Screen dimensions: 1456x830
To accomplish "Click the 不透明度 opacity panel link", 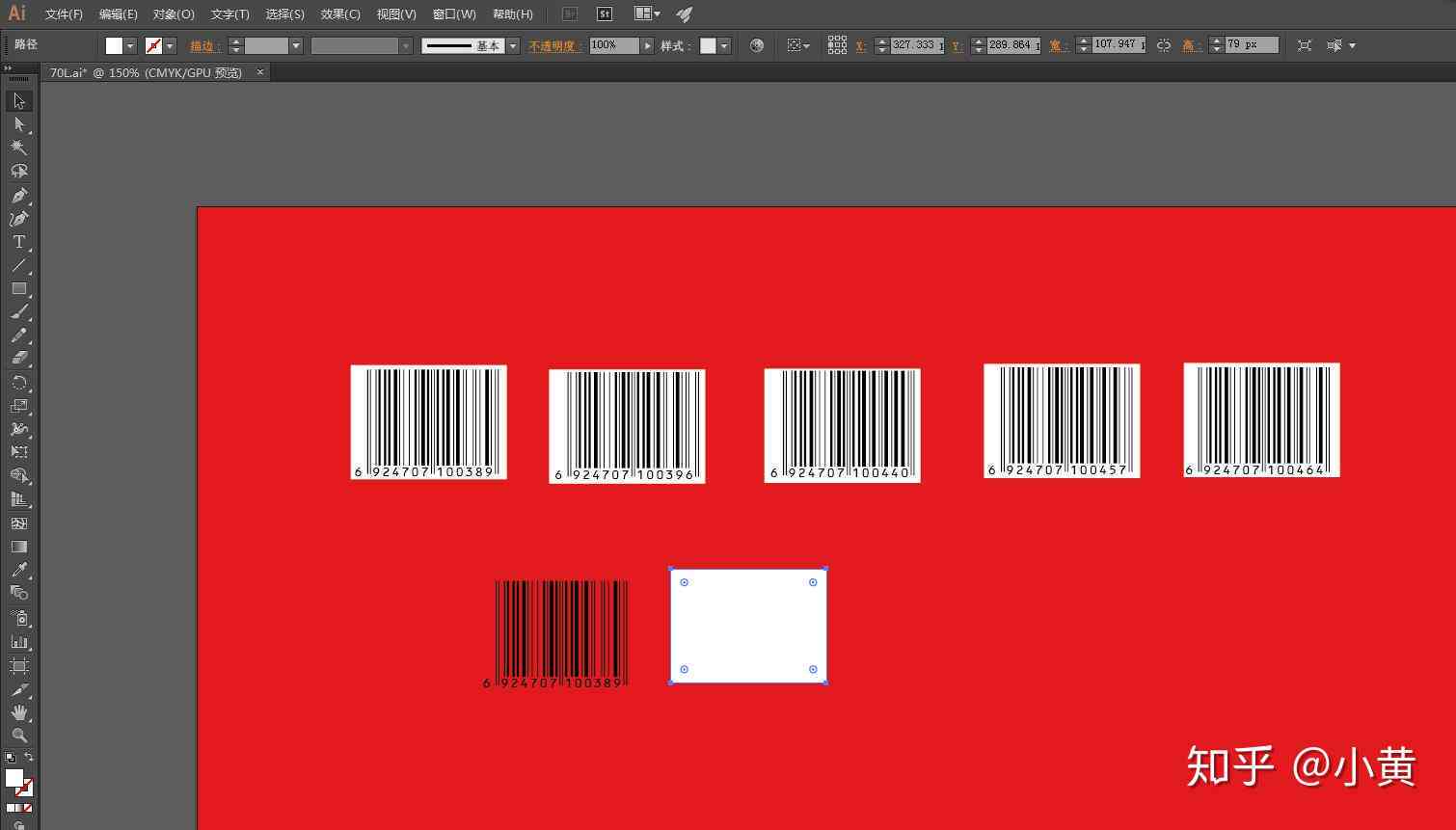I will 553,45.
